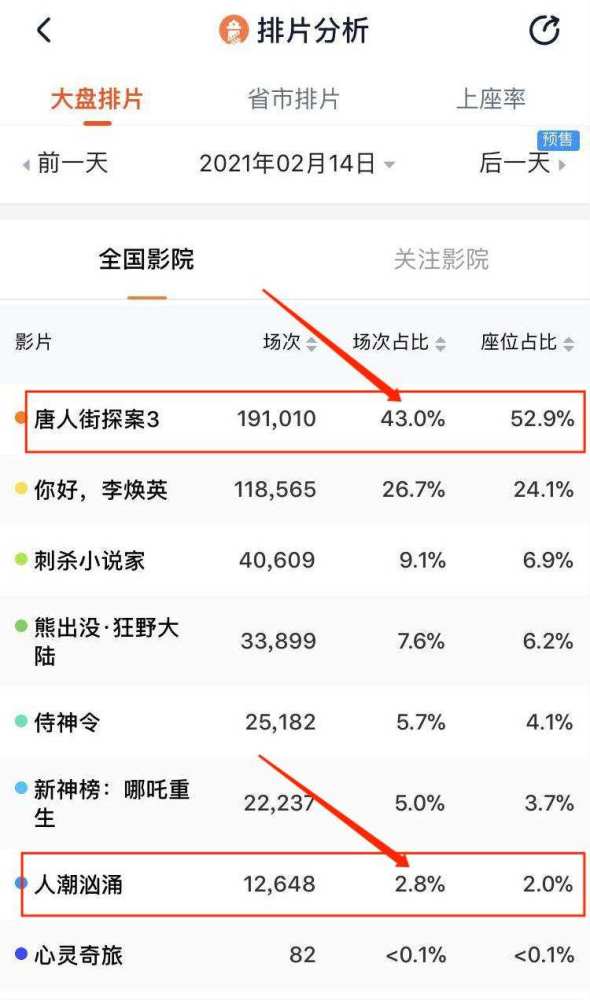Open the 人潮汹涌 movie row
590x1000 pixels.
tap(295, 884)
